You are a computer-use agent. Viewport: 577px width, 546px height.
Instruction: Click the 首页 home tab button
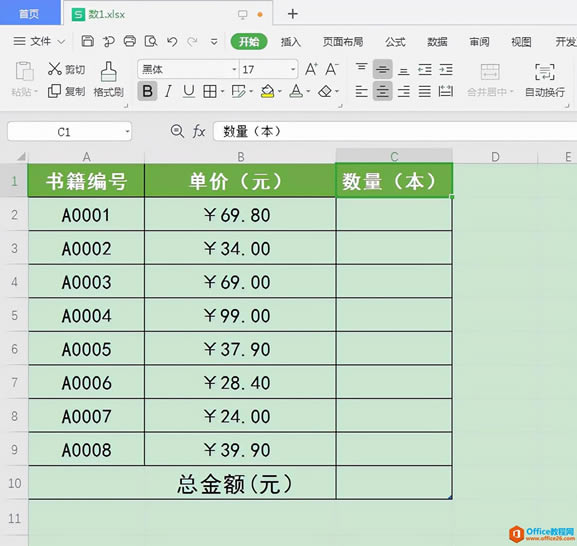point(29,14)
